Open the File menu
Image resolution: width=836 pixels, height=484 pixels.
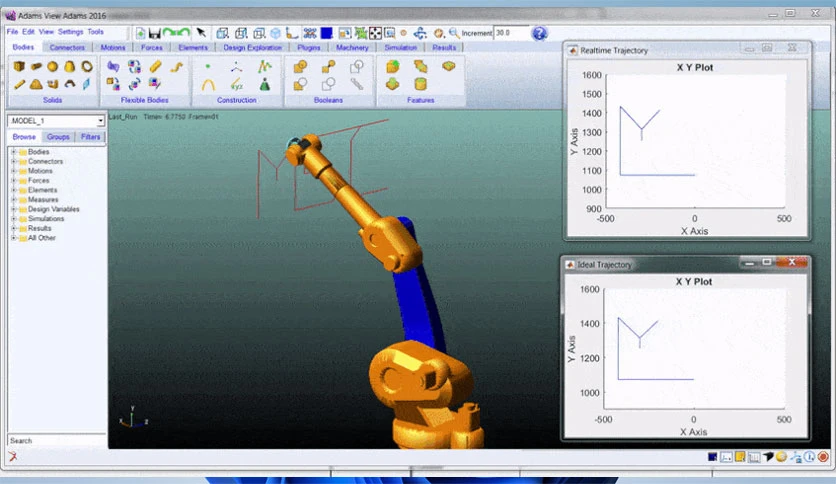12,32
